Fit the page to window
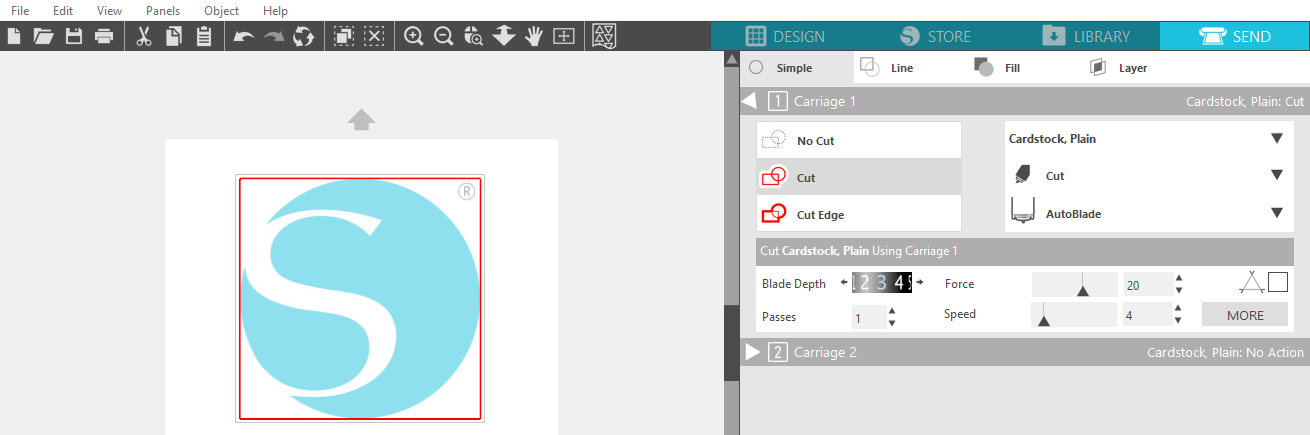 pos(564,36)
